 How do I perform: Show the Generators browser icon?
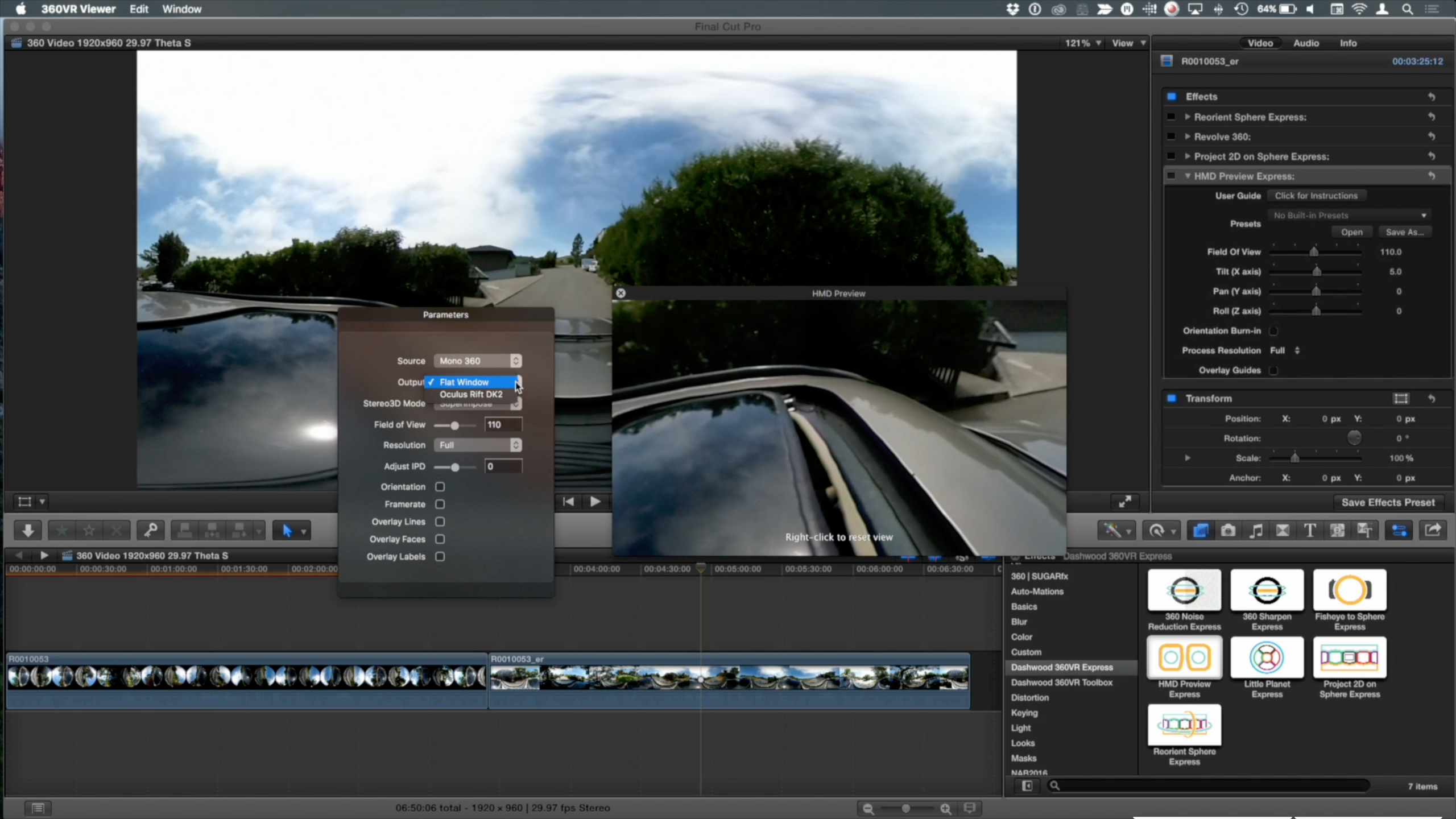click(x=1337, y=531)
